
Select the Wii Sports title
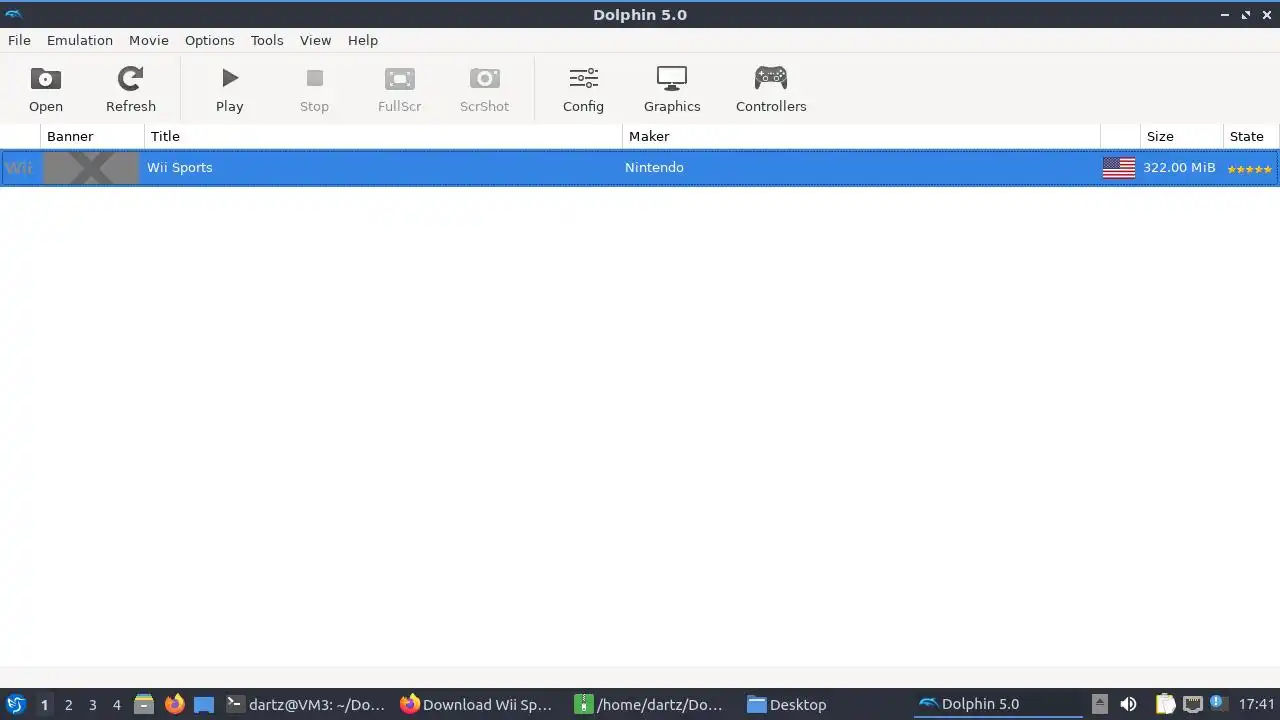[x=180, y=167]
